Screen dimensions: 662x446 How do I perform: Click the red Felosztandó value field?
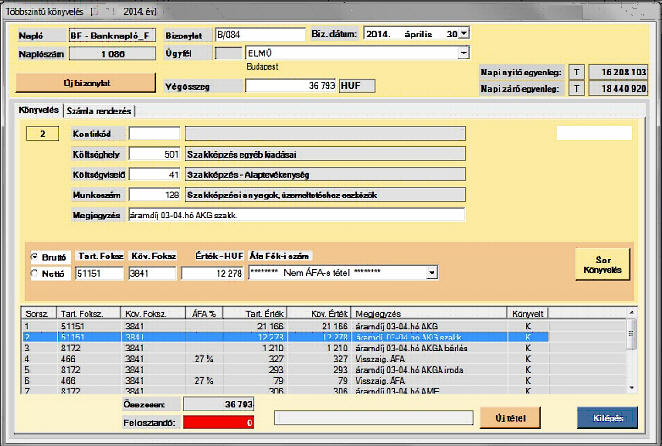tap(218, 422)
